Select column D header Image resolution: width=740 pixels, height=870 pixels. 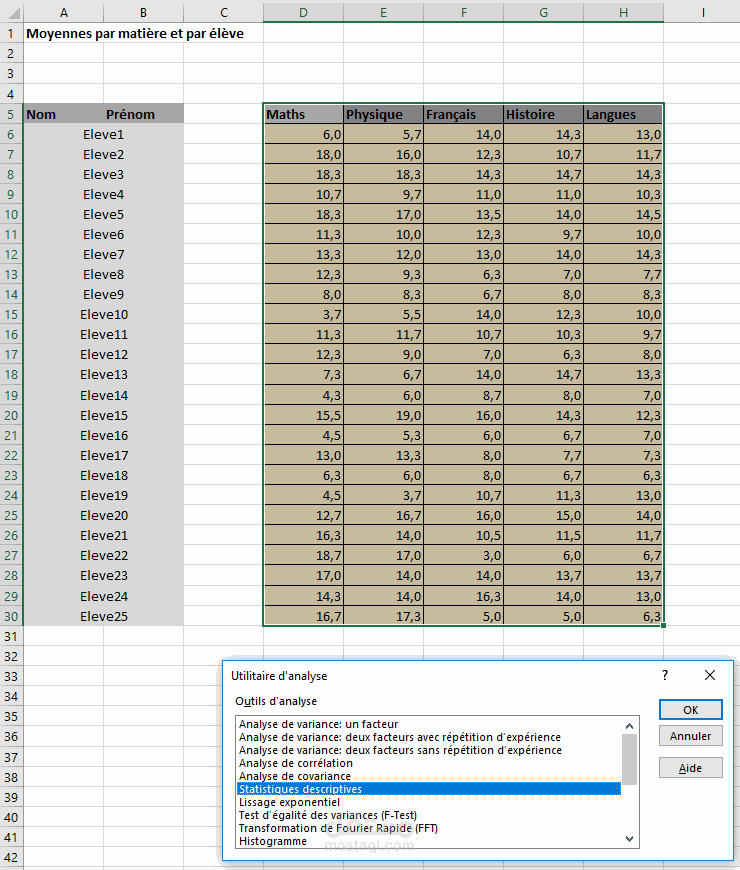pyautogui.click(x=303, y=12)
